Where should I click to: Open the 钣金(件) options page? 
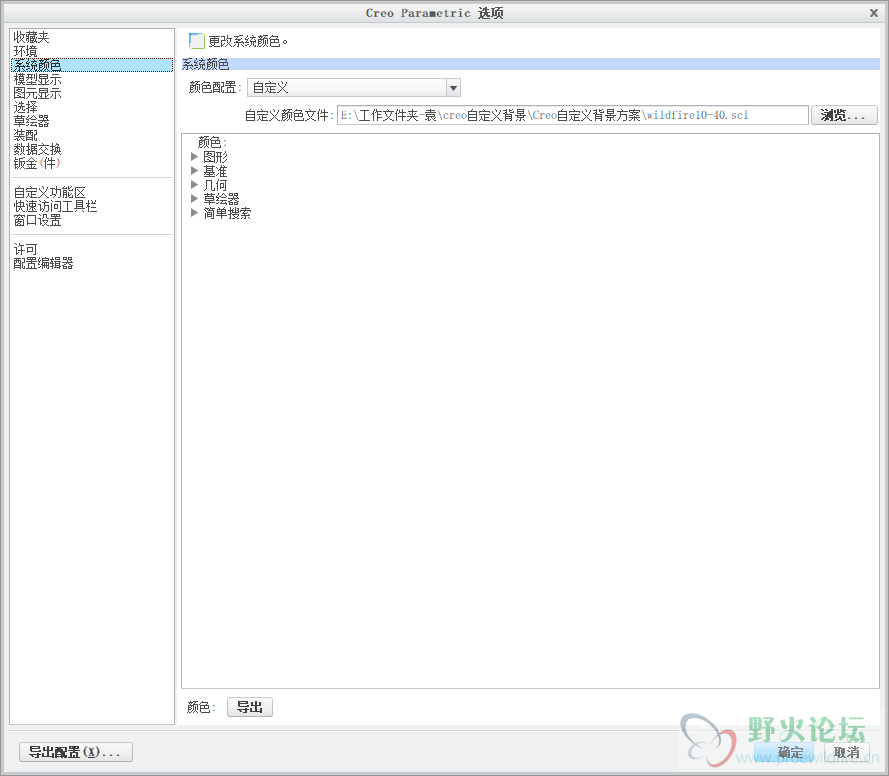36,163
